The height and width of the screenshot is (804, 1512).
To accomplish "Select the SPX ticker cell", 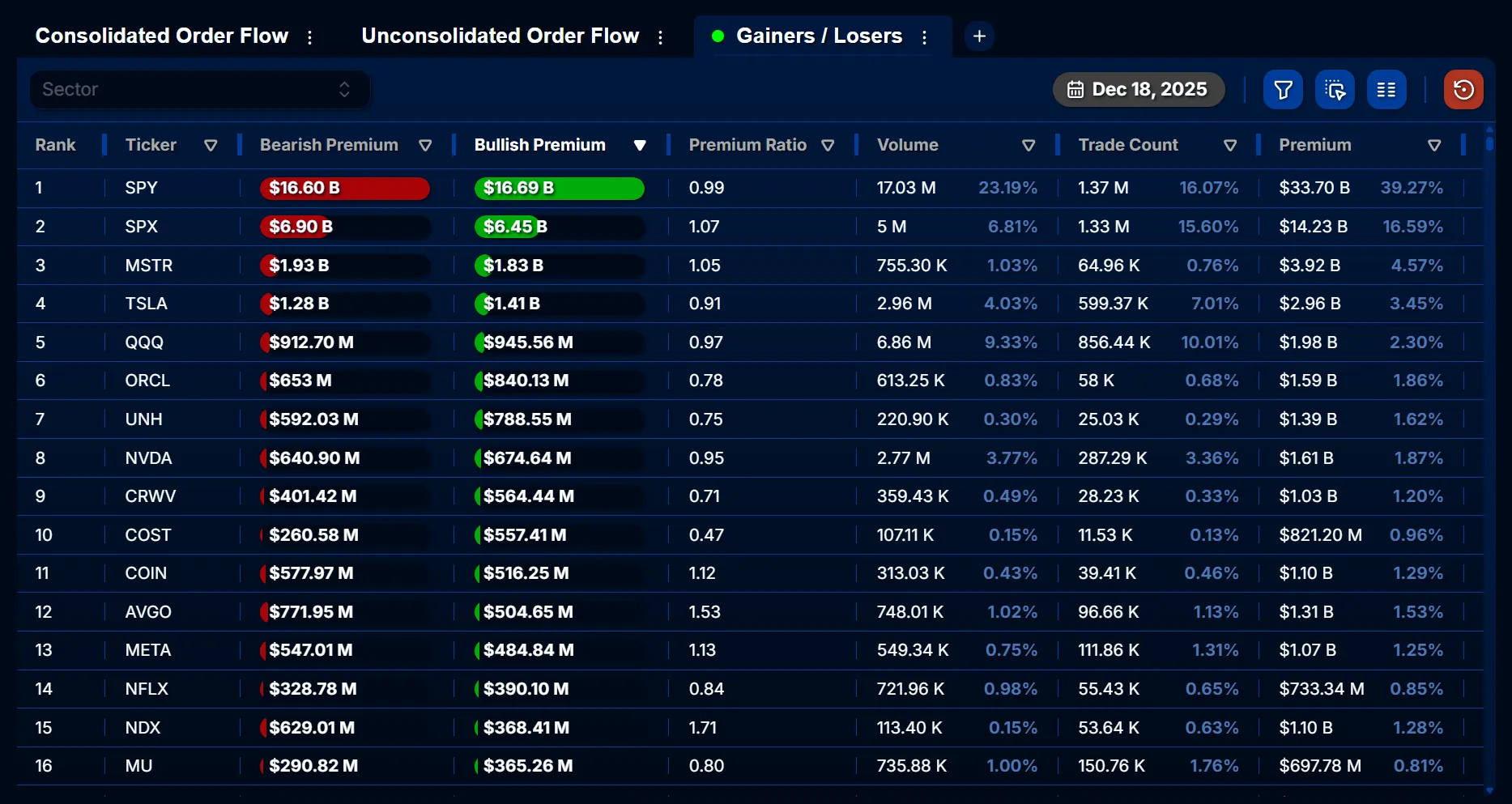I will coord(141,227).
